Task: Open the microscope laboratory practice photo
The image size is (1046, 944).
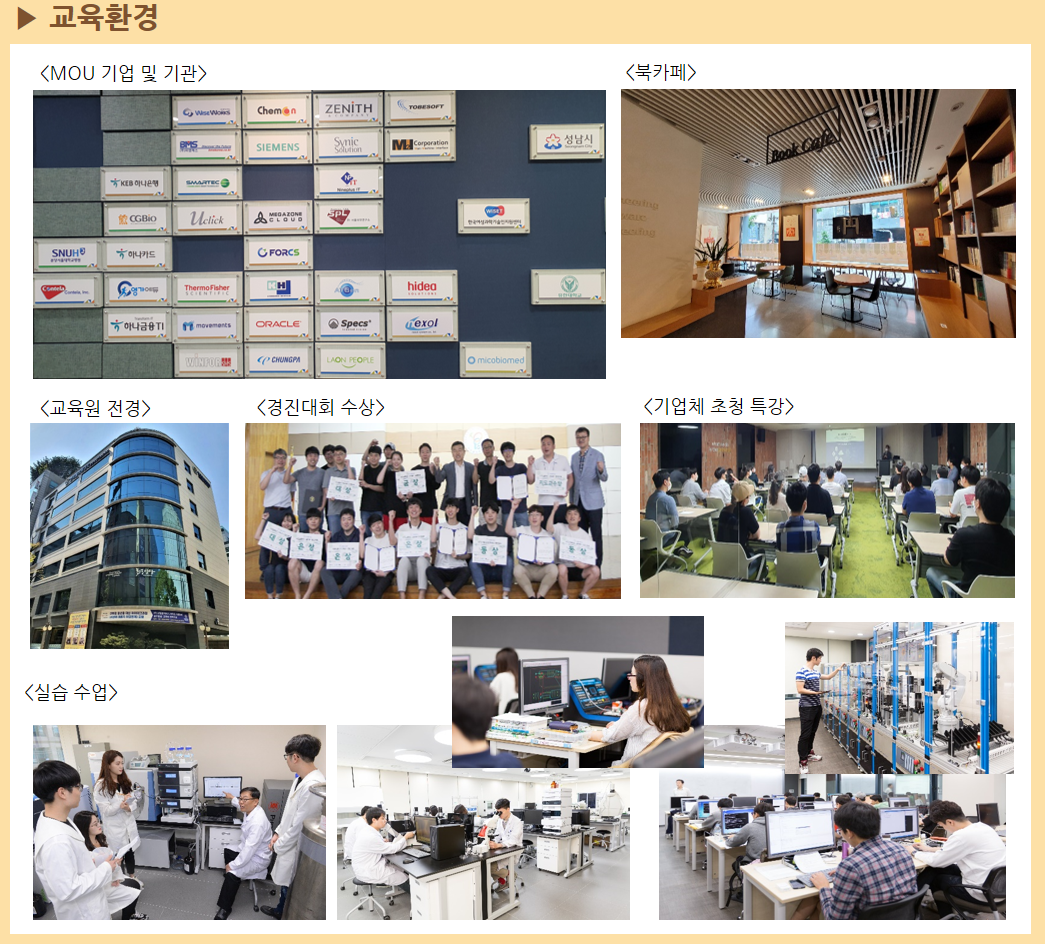Action: pyautogui.click(x=483, y=843)
